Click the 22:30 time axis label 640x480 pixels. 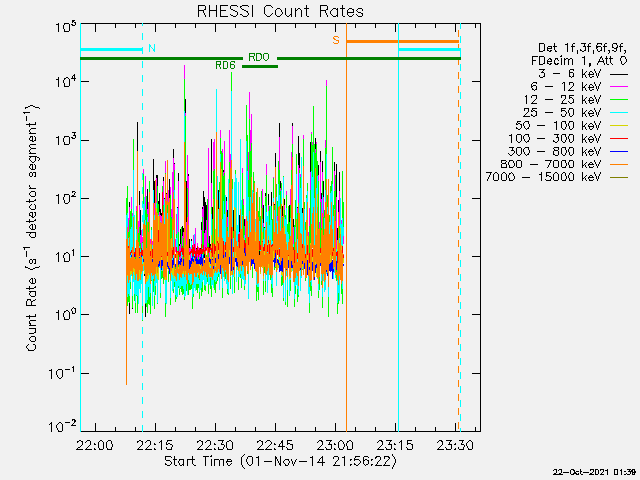pos(215,445)
